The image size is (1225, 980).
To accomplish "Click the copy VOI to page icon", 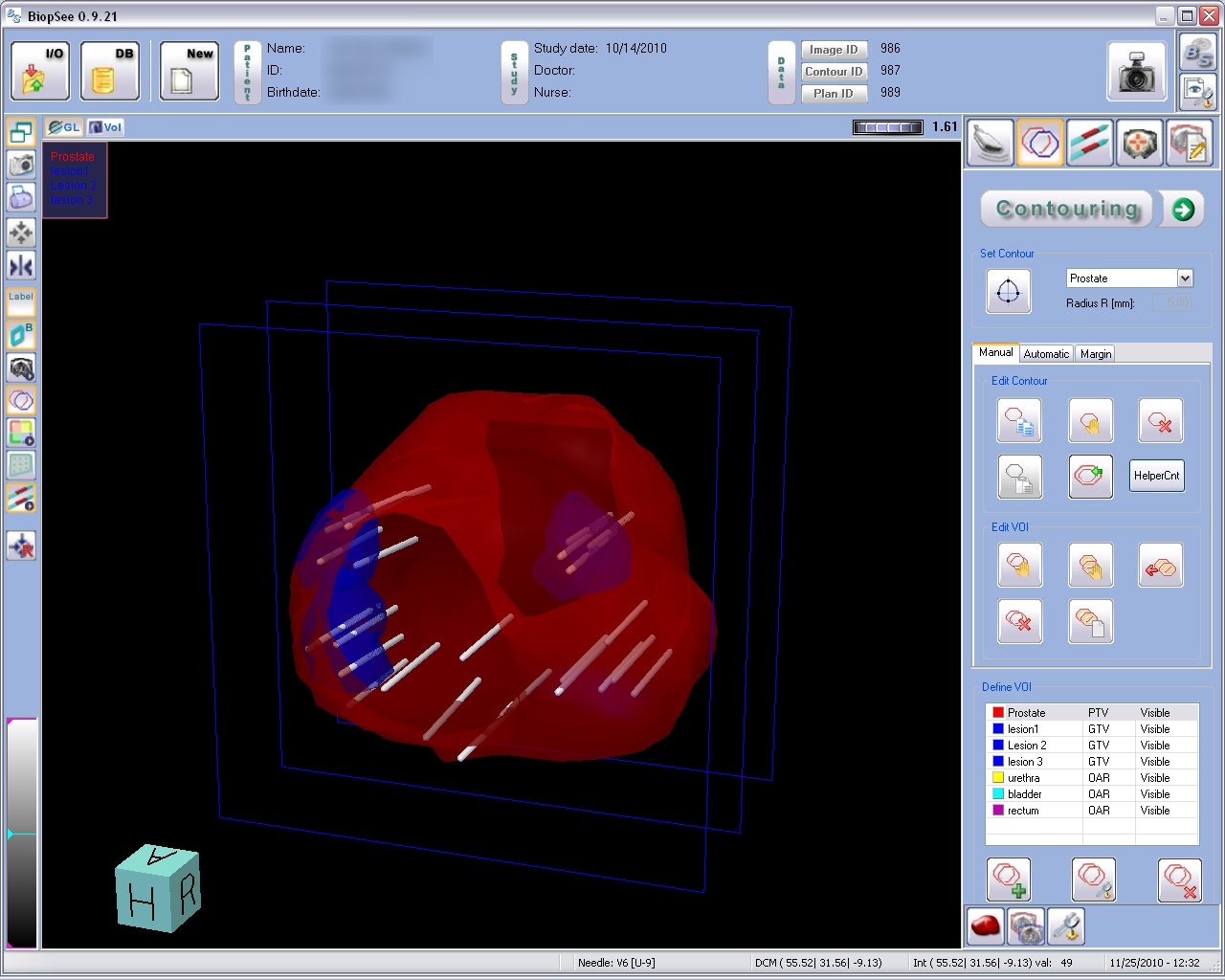I will point(1090,621).
